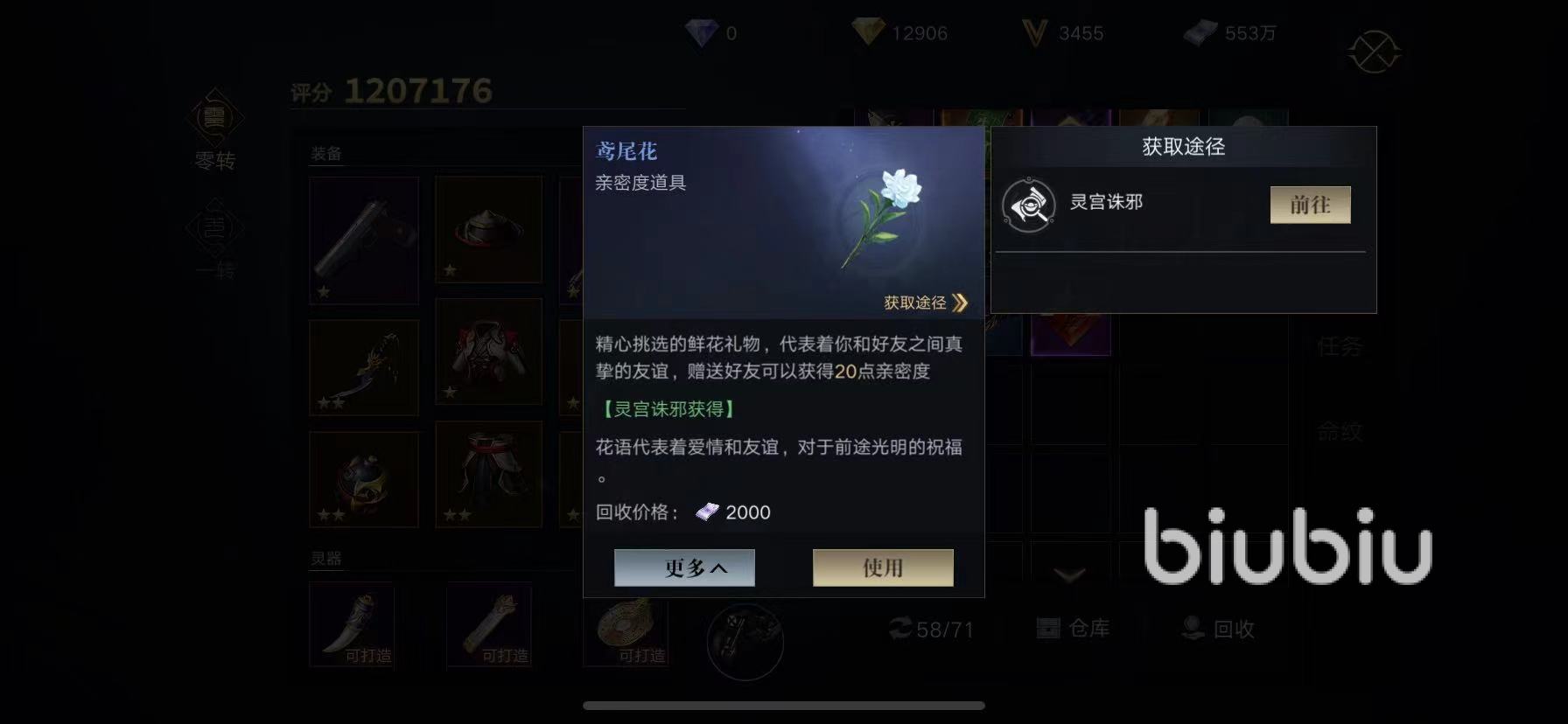Image resolution: width=1568 pixels, height=724 pixels.
Task: Open the 仓库 warehouse button
Action: tap(1073, 628)
